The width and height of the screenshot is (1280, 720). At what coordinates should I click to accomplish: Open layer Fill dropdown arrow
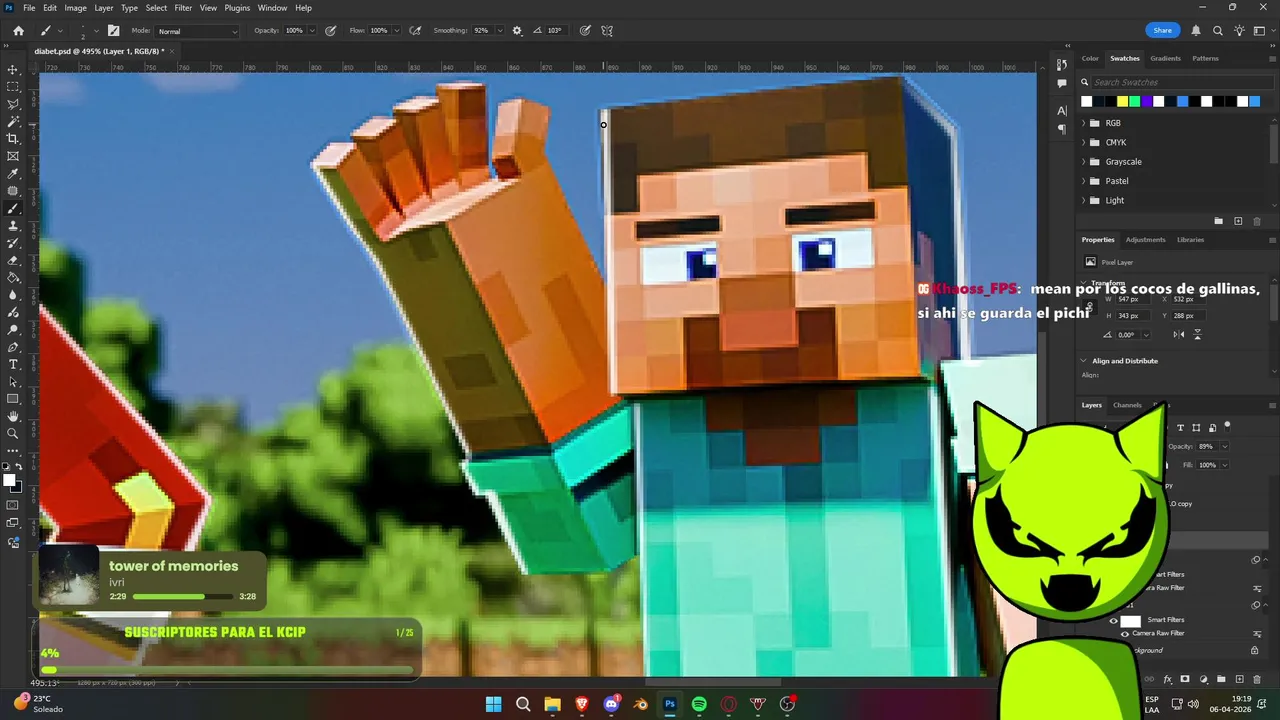pyautogui.click(x=1225, y=465)
